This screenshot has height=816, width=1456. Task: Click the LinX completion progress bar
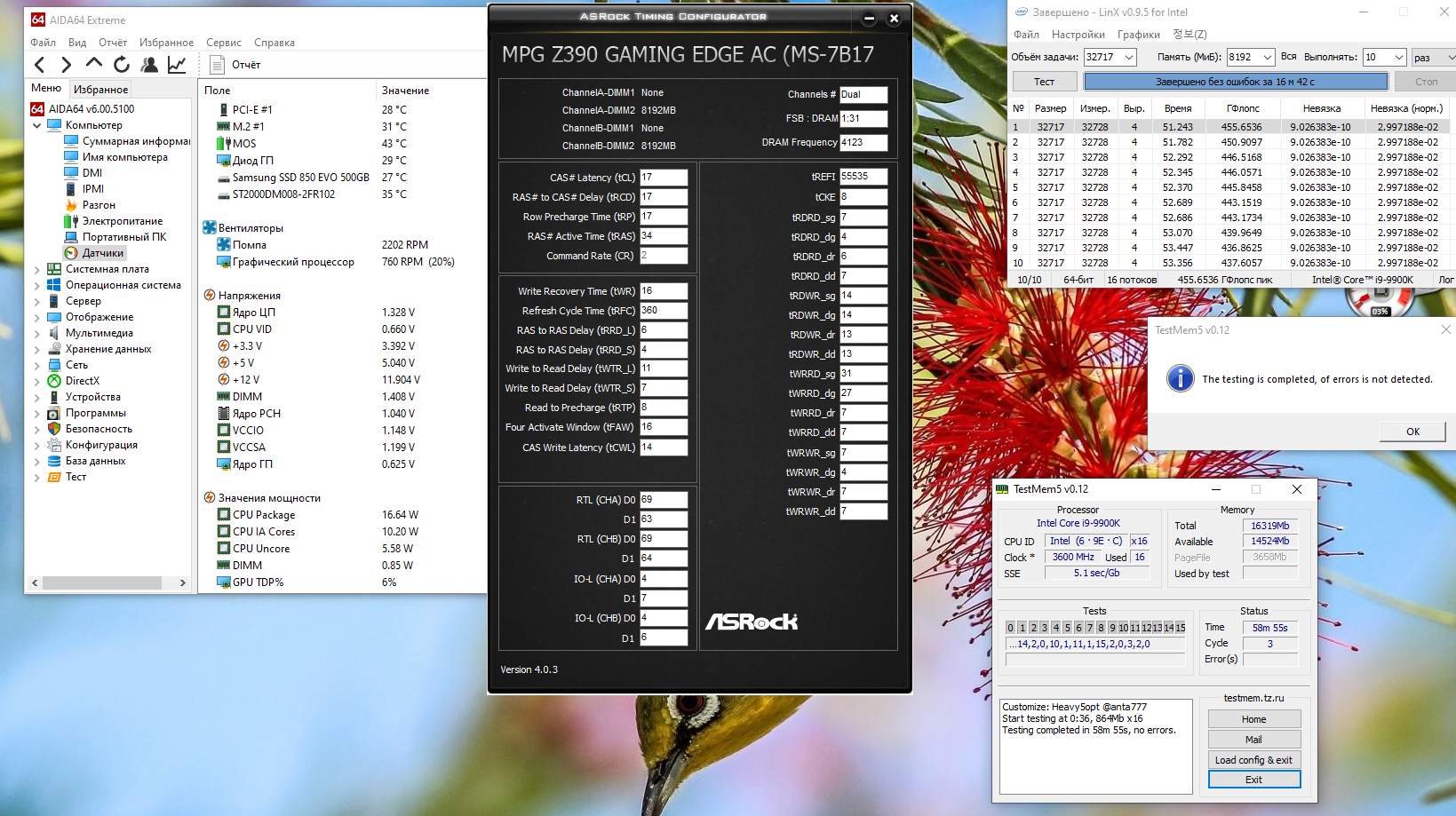1236,82
